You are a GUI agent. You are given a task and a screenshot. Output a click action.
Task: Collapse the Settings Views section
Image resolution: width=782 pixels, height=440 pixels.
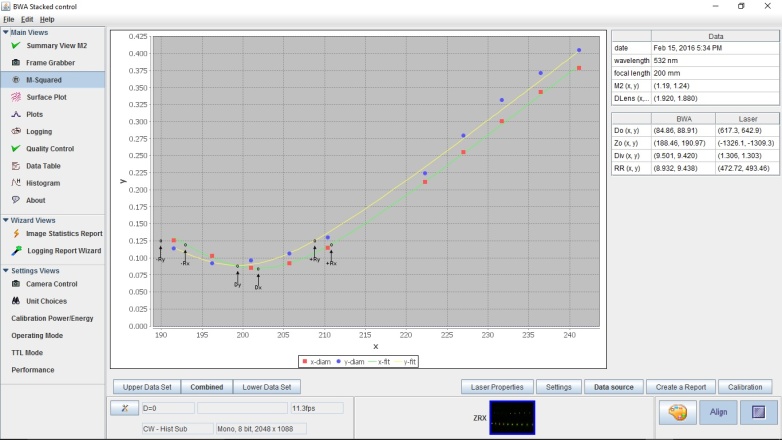6,270
